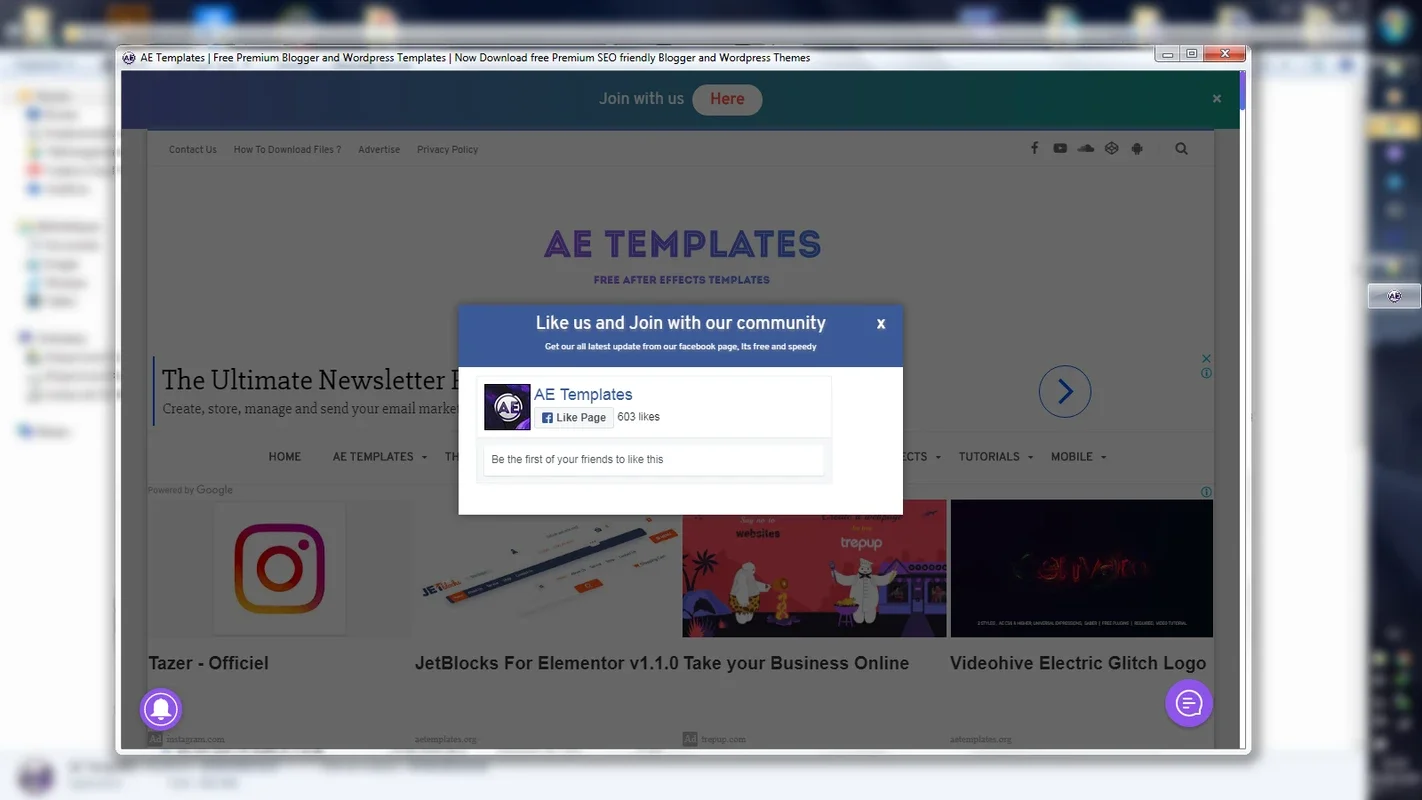Click the circled arrow on newsletter ad
Viewport: 1422px width, 800px height.
click(x=1065, y=392)
